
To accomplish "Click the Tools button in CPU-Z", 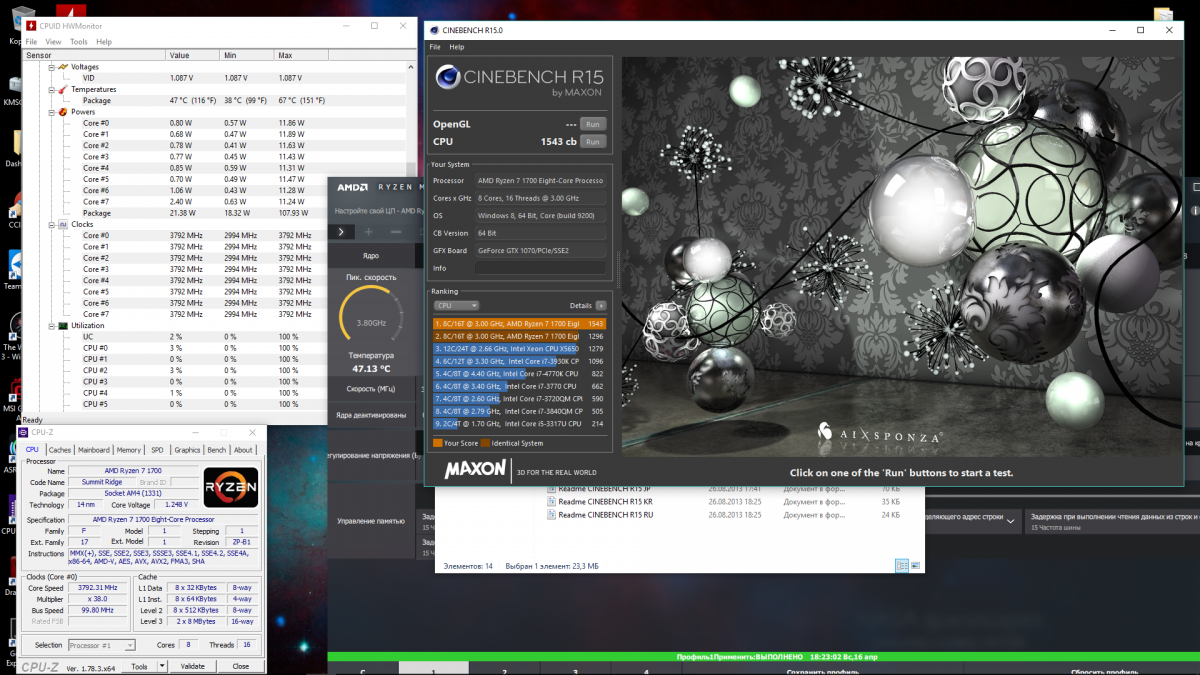I will [140, 666].
